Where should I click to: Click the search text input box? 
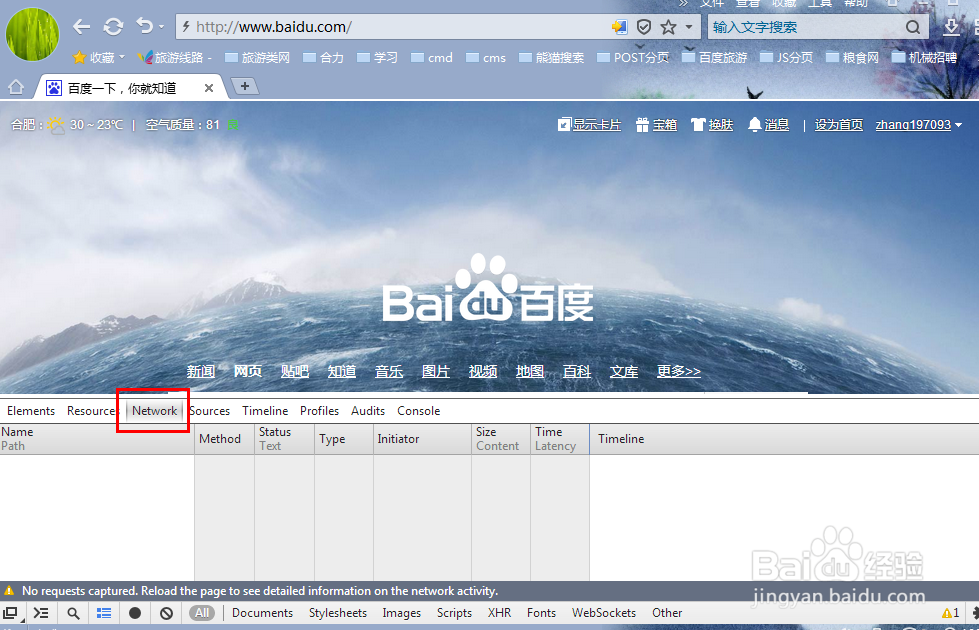click(x=805, y=27)
